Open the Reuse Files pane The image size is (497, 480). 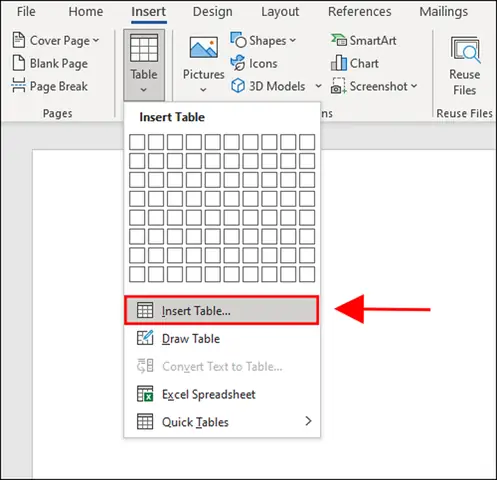(x=465, y=66)
